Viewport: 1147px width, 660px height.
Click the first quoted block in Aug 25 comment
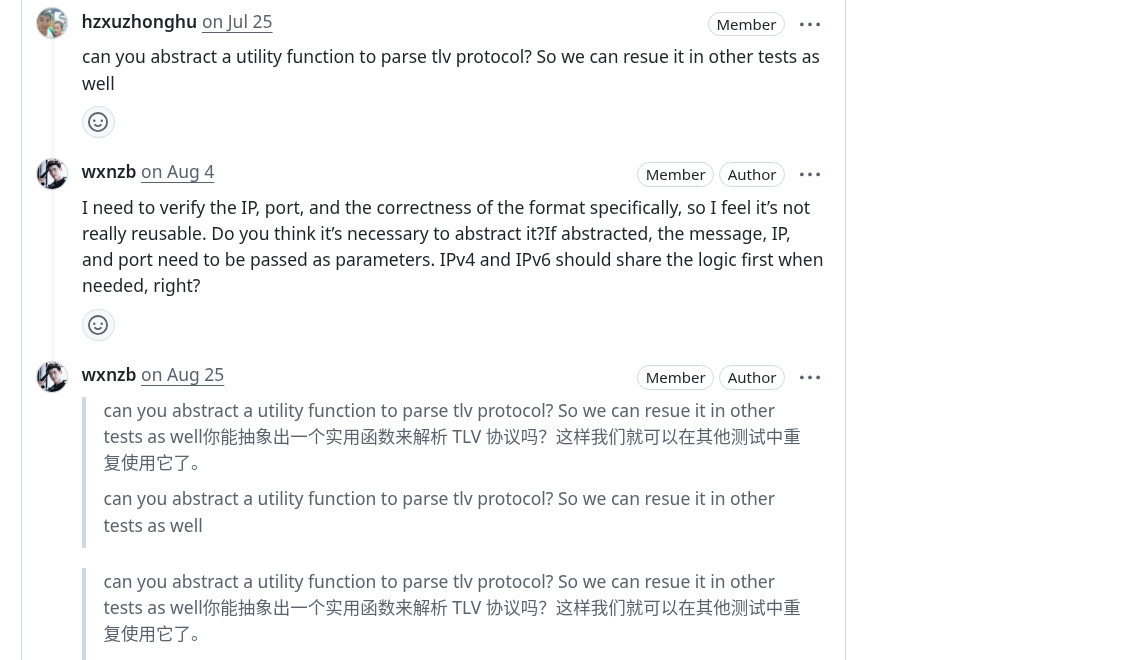[x=452, y=436]
